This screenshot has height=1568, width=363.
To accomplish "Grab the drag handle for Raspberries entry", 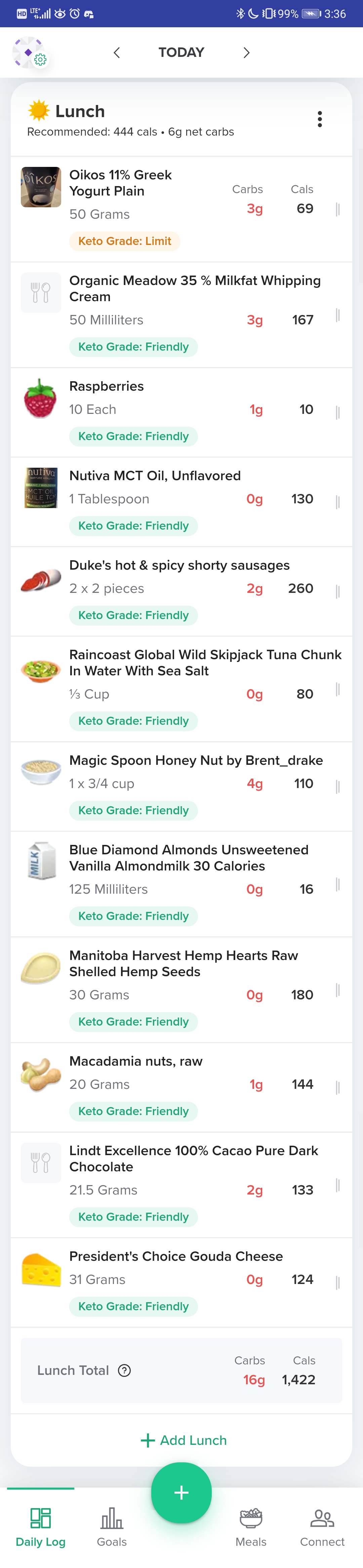I will tap(337, 412).
